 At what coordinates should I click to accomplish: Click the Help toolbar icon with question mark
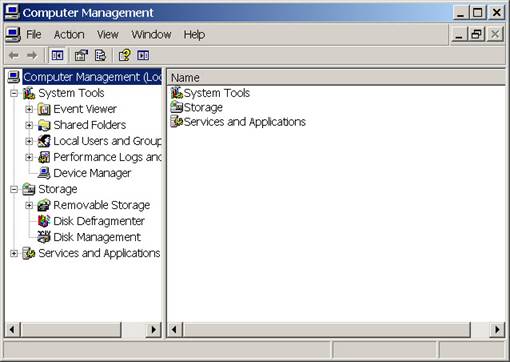point(125,55)
